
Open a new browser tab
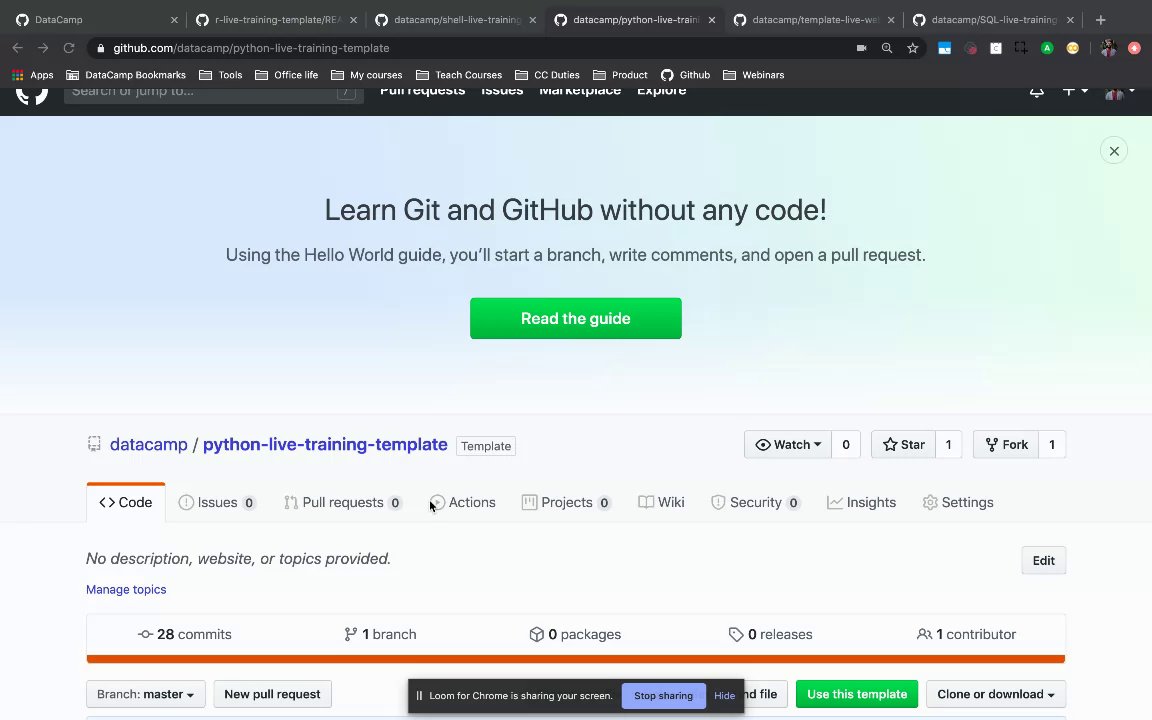tap(1101, 20)
